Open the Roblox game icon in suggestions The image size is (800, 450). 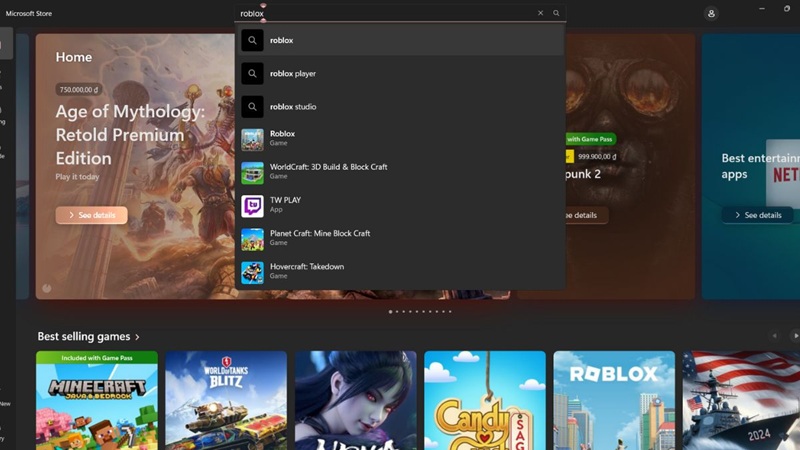pos(252,139)
